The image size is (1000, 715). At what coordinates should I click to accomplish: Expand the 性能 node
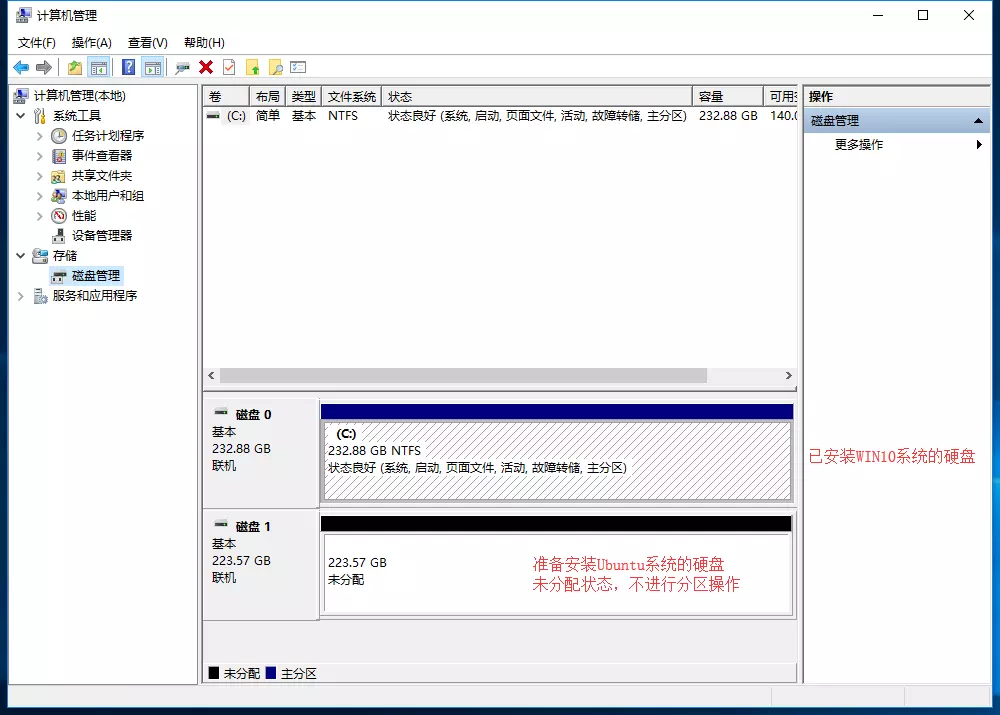coord(40,216)
